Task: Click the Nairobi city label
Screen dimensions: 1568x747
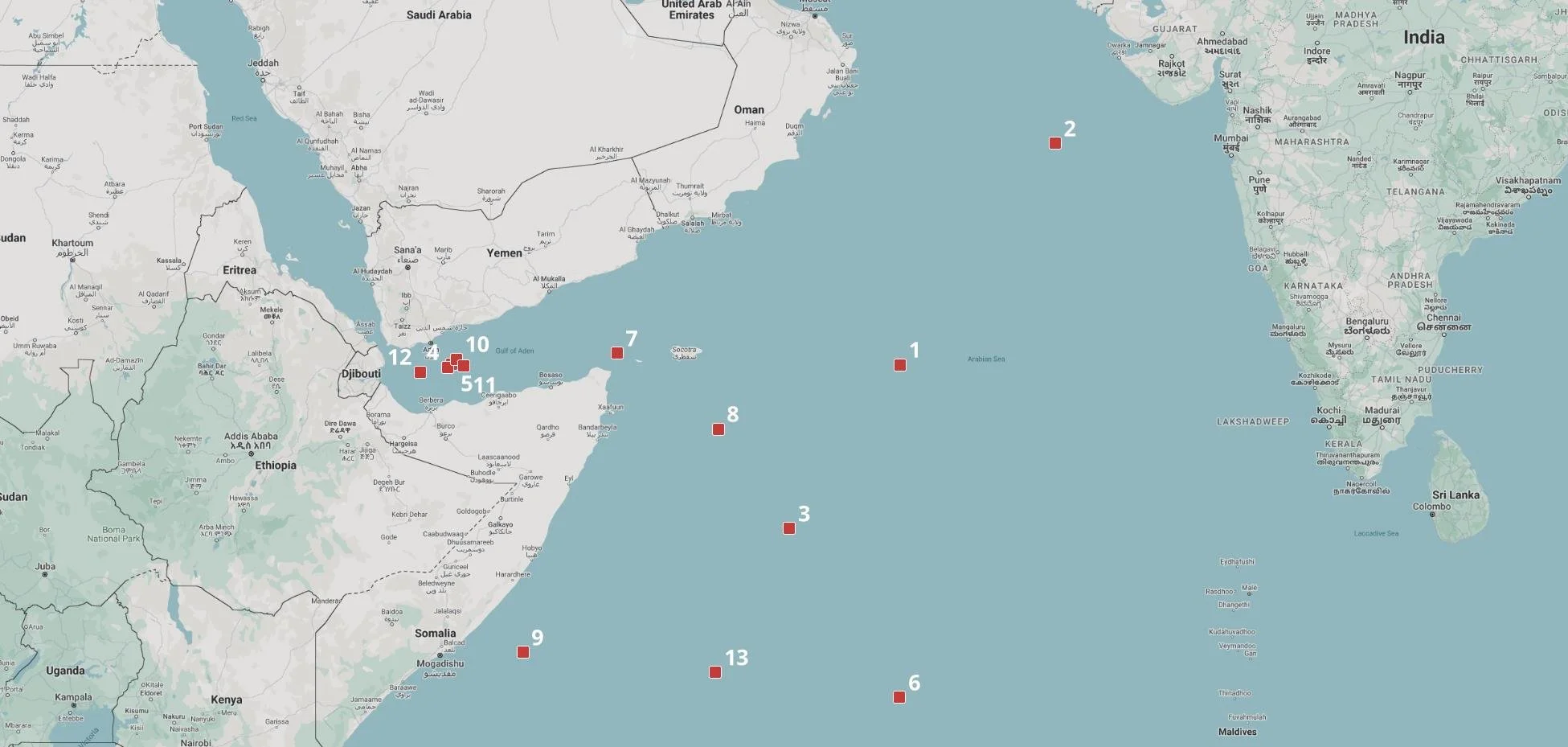Action: tap(196, 743)
